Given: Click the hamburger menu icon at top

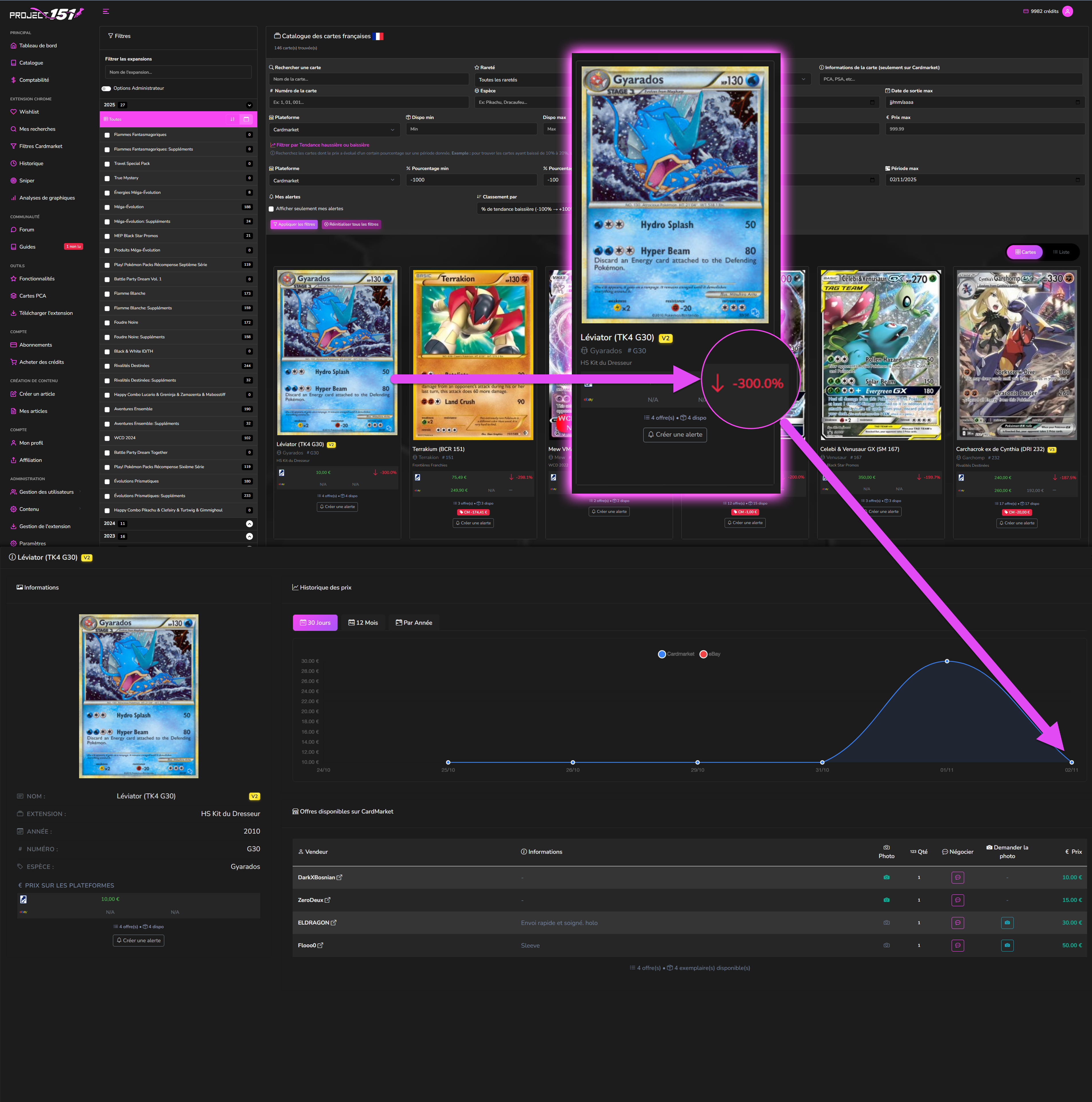Looking at the screenshot, I should (x=106, y=11).
